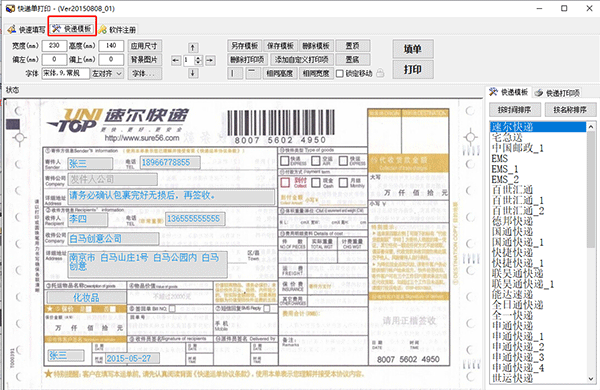Click the template list scrollbar down arrow
The image size is (600, 390).
click(x=591, y=379)
